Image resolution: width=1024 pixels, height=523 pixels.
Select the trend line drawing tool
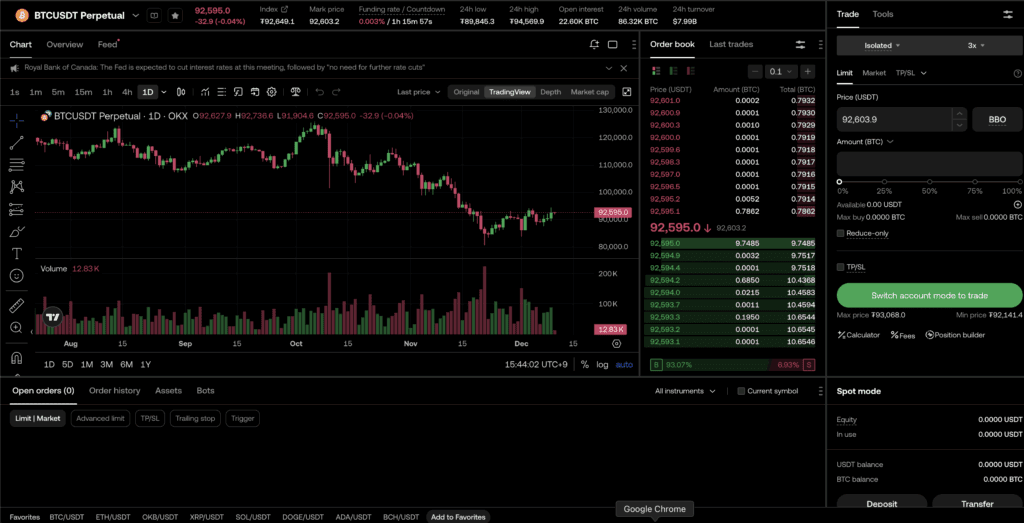pos(17,142)
